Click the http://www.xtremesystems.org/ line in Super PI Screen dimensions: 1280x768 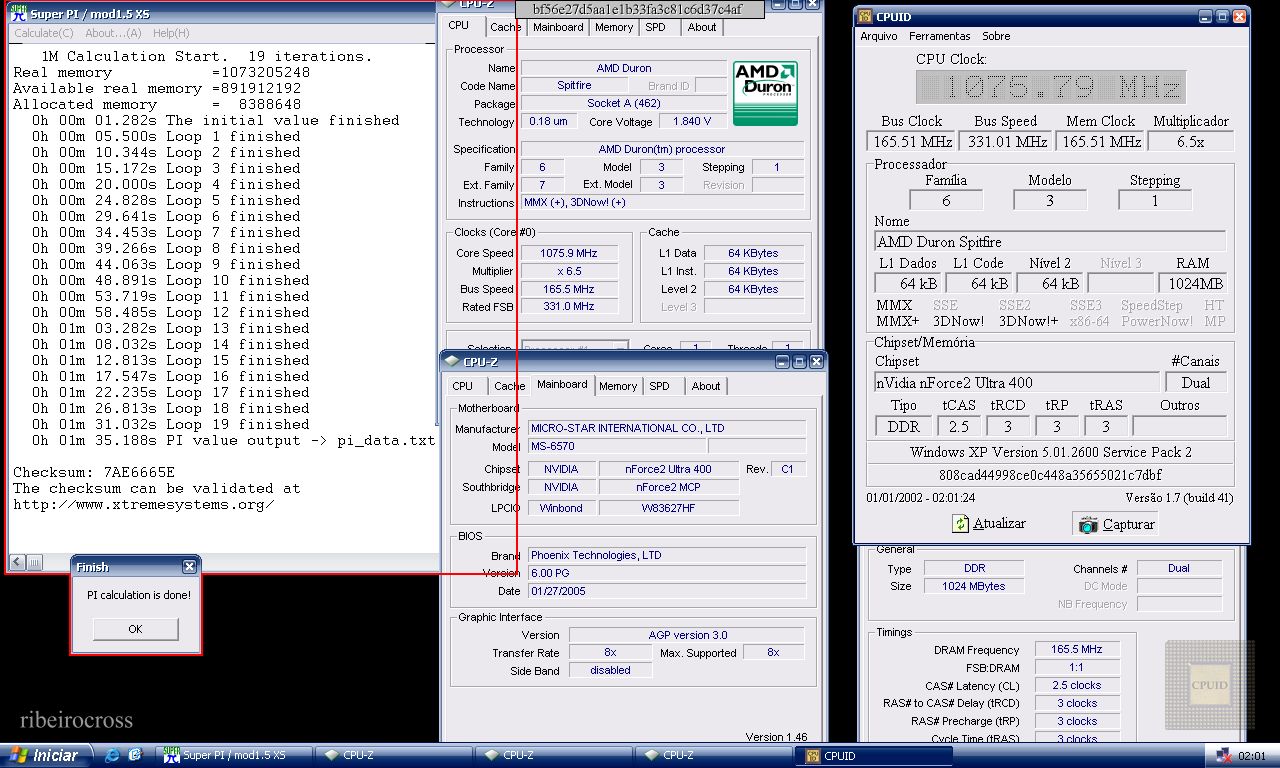(144, 504)
